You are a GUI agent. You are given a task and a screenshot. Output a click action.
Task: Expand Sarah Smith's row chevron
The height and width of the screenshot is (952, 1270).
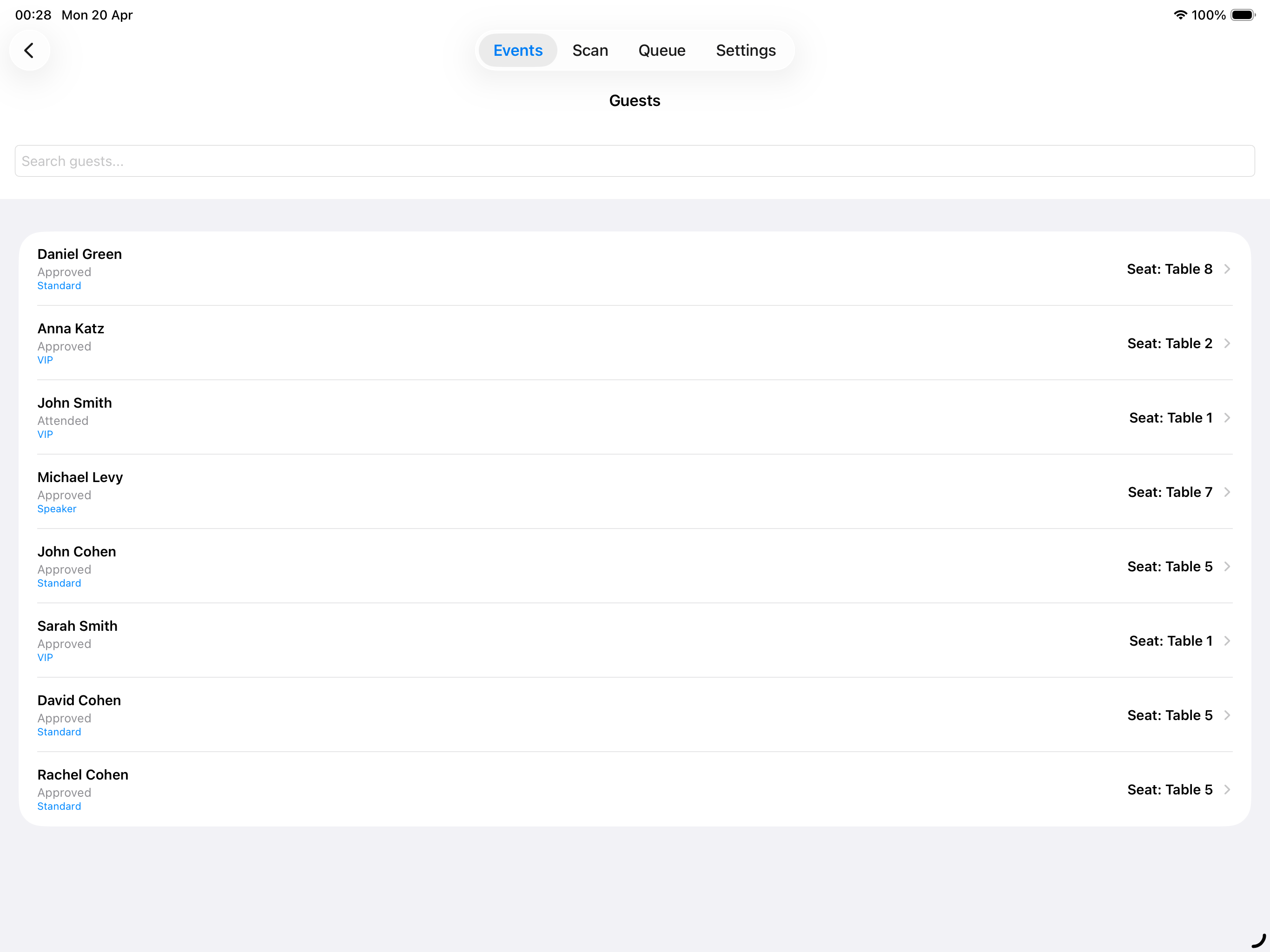[x=1226, y=641]
